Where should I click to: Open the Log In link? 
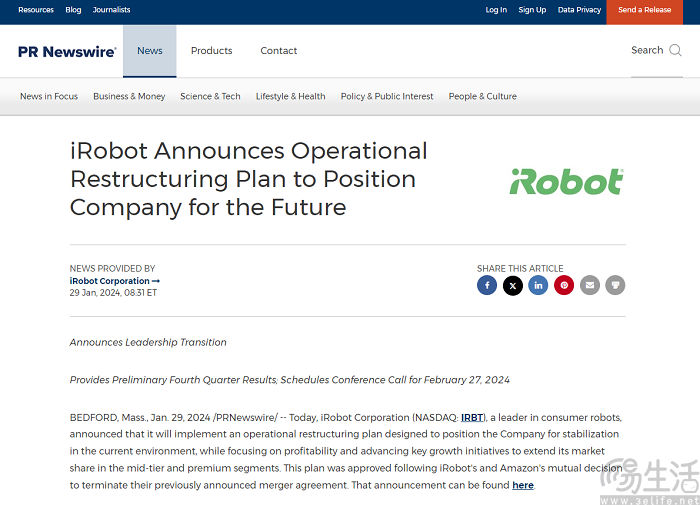[x=496, y=10]
